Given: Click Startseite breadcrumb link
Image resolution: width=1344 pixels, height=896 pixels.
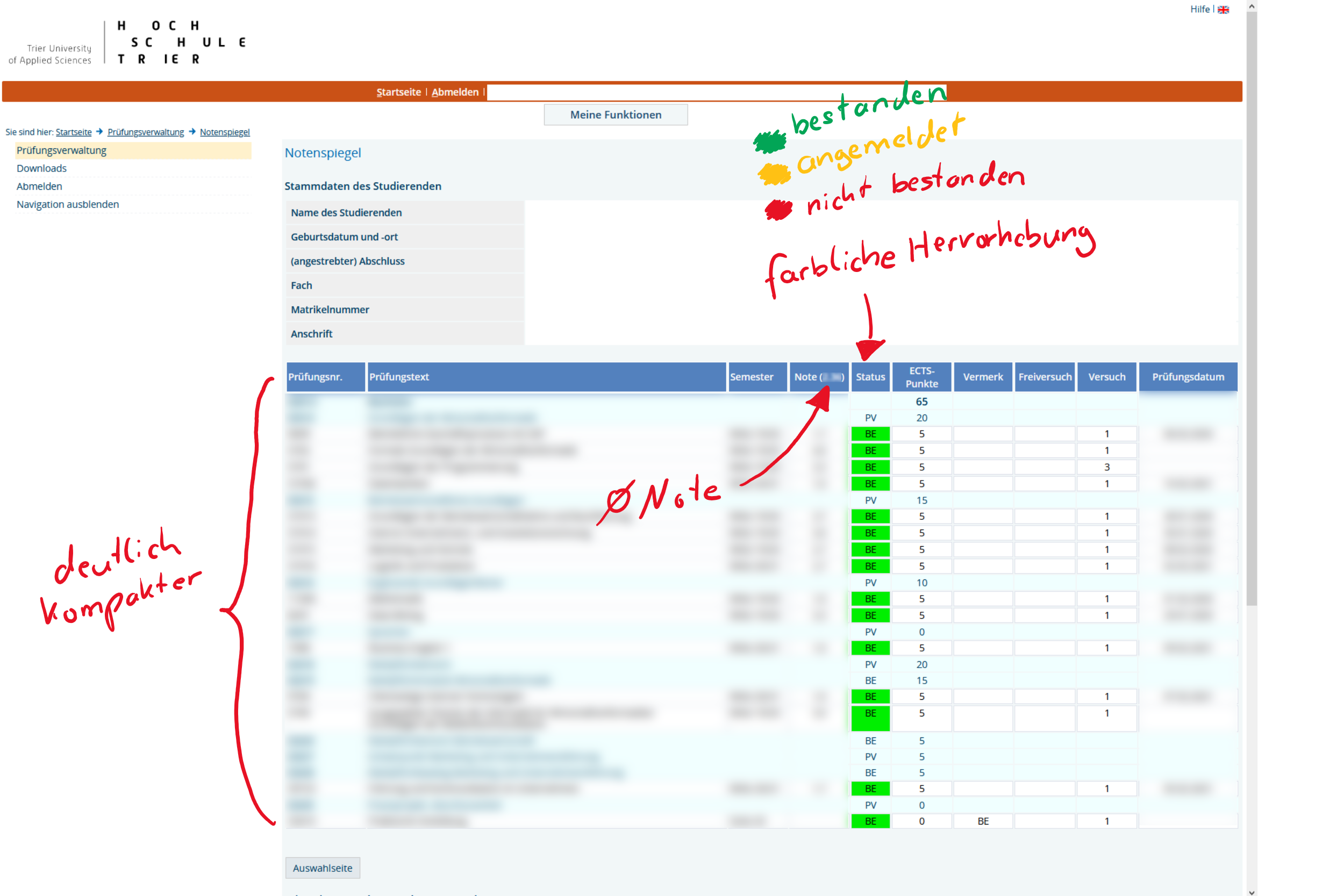Looking at the screenshot, I should pyautogui.click(x=74, y=132).
